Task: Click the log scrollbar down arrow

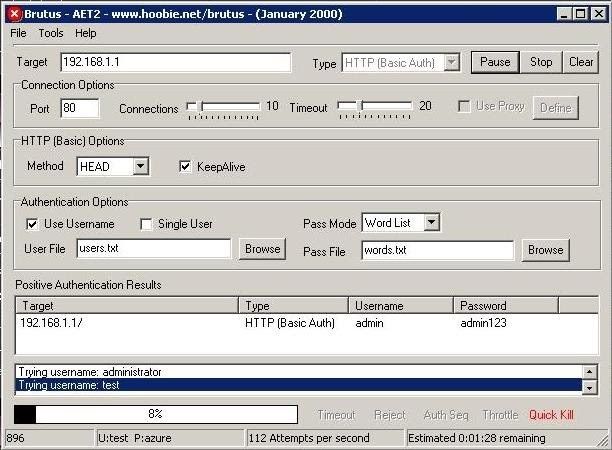Action: tap(589, 388)
